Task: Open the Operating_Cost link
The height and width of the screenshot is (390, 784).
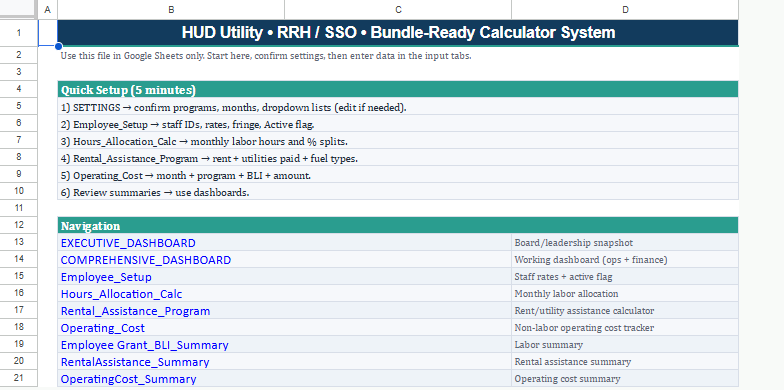Action: (102, 328)
